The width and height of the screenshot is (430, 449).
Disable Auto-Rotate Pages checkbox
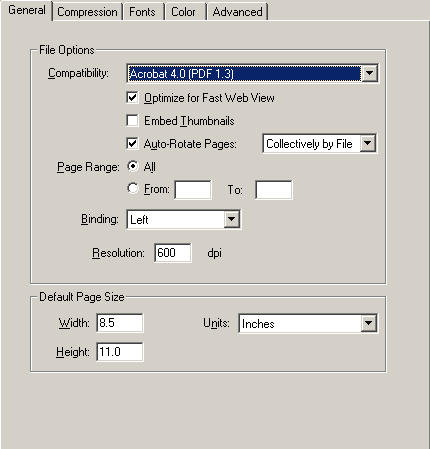(x=132, y=144)
